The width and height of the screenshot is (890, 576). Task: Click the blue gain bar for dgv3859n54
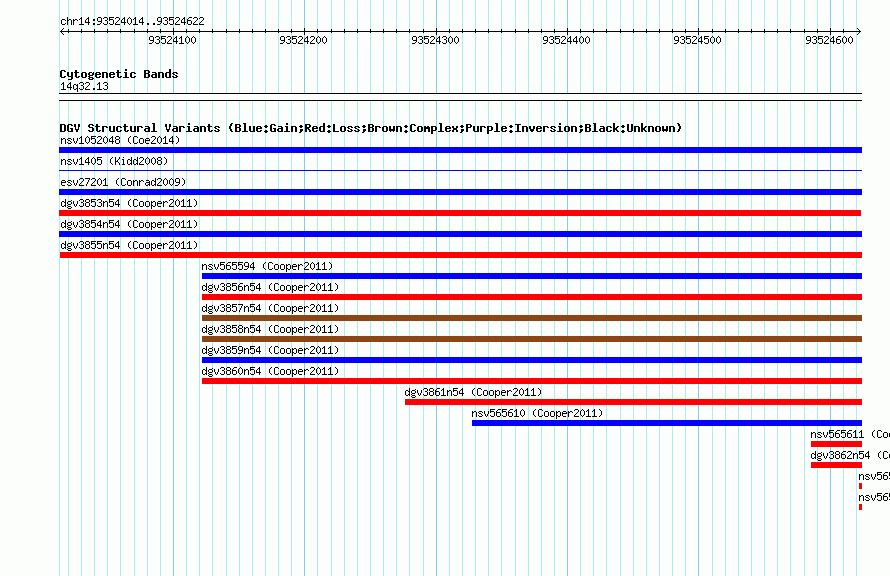(532, 360)
